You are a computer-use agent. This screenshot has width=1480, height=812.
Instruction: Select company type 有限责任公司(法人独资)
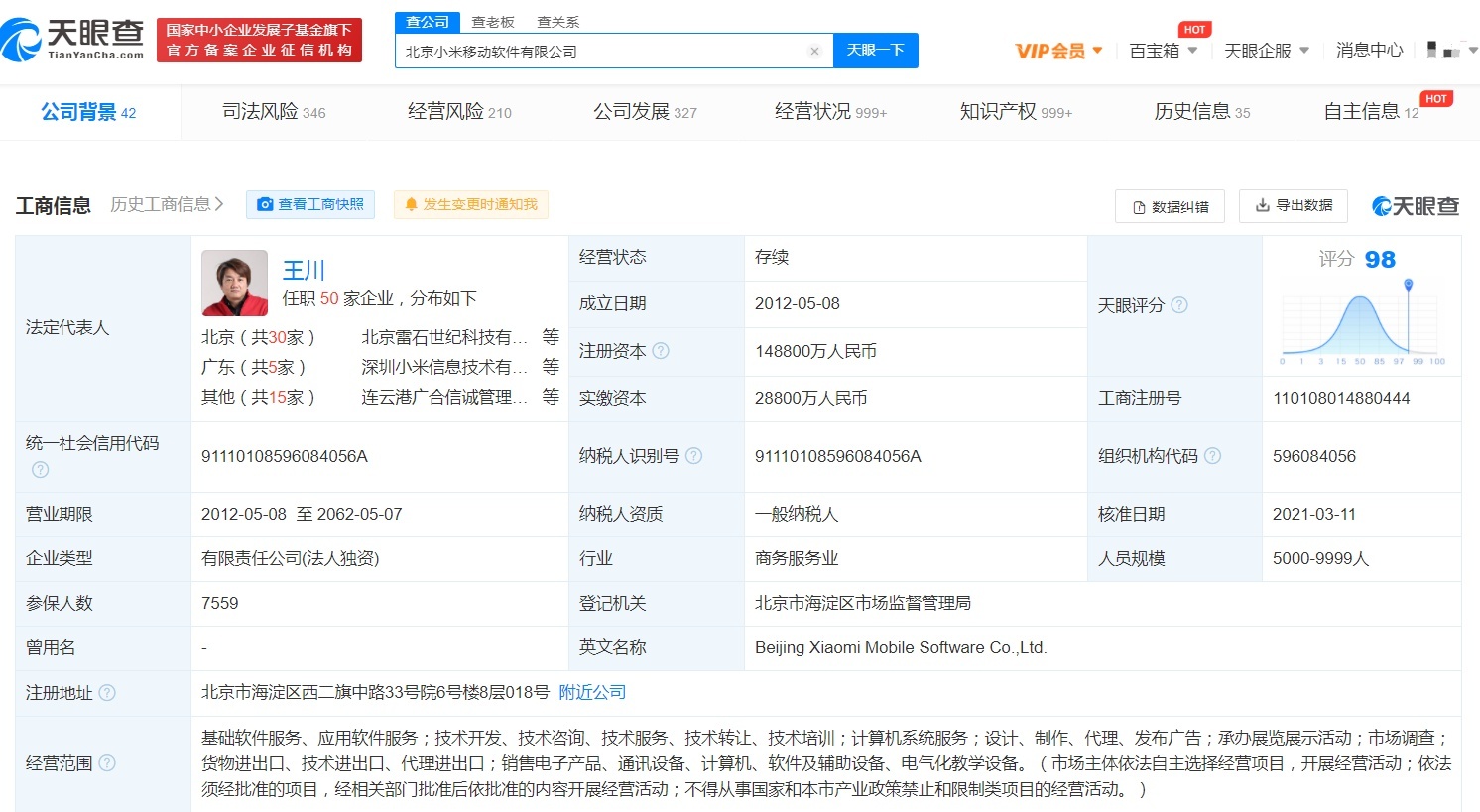(291, 558)
